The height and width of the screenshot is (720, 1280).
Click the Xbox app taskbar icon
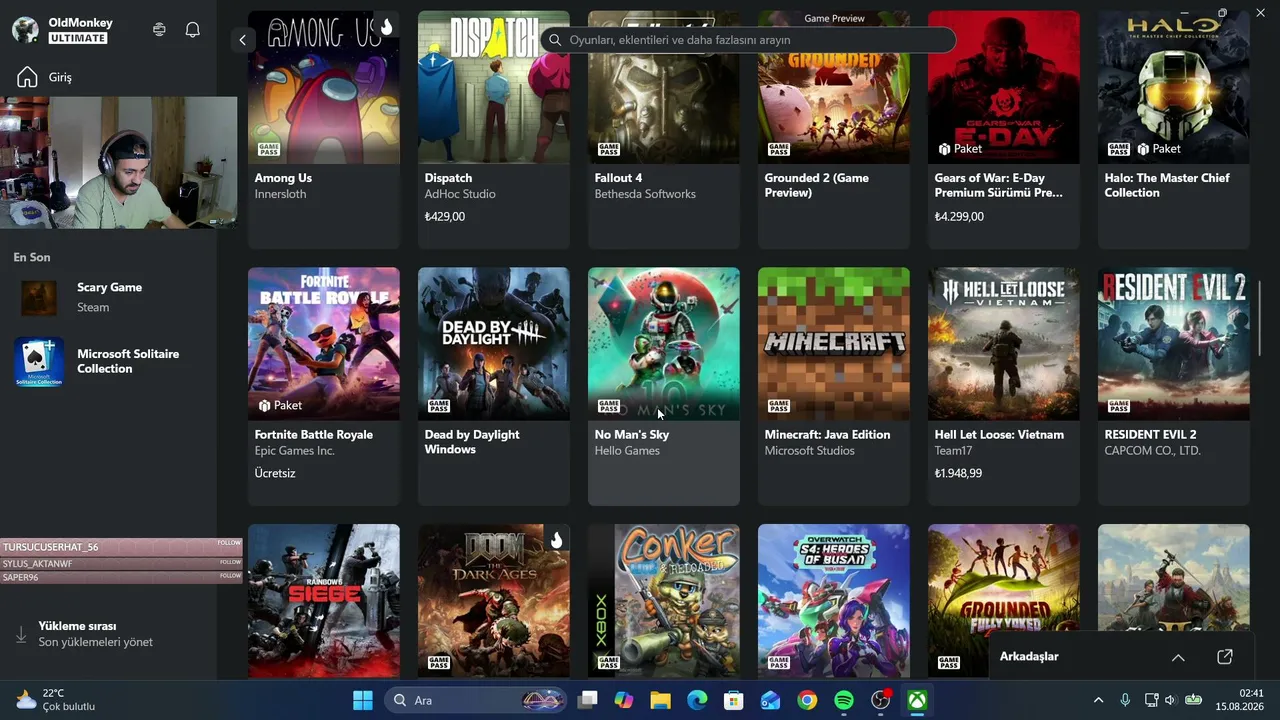point(916,700)
